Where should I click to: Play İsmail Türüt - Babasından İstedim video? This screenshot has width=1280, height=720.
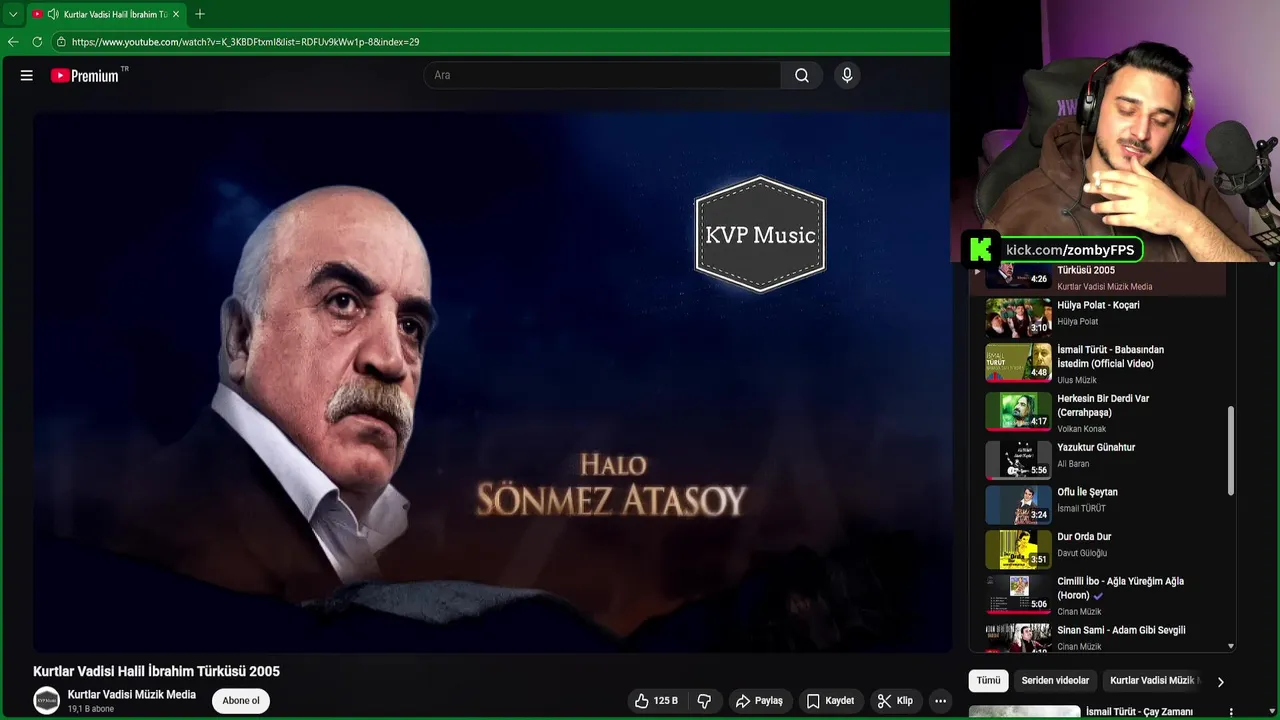[1100, 364]
